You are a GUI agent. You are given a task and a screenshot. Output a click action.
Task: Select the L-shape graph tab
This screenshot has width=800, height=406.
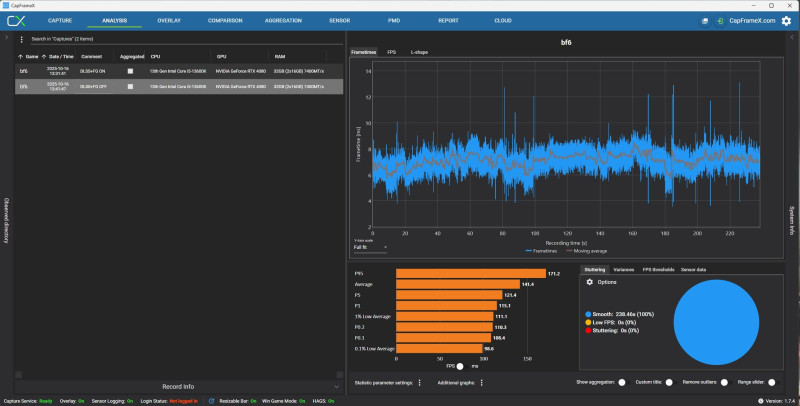(420, 51)
